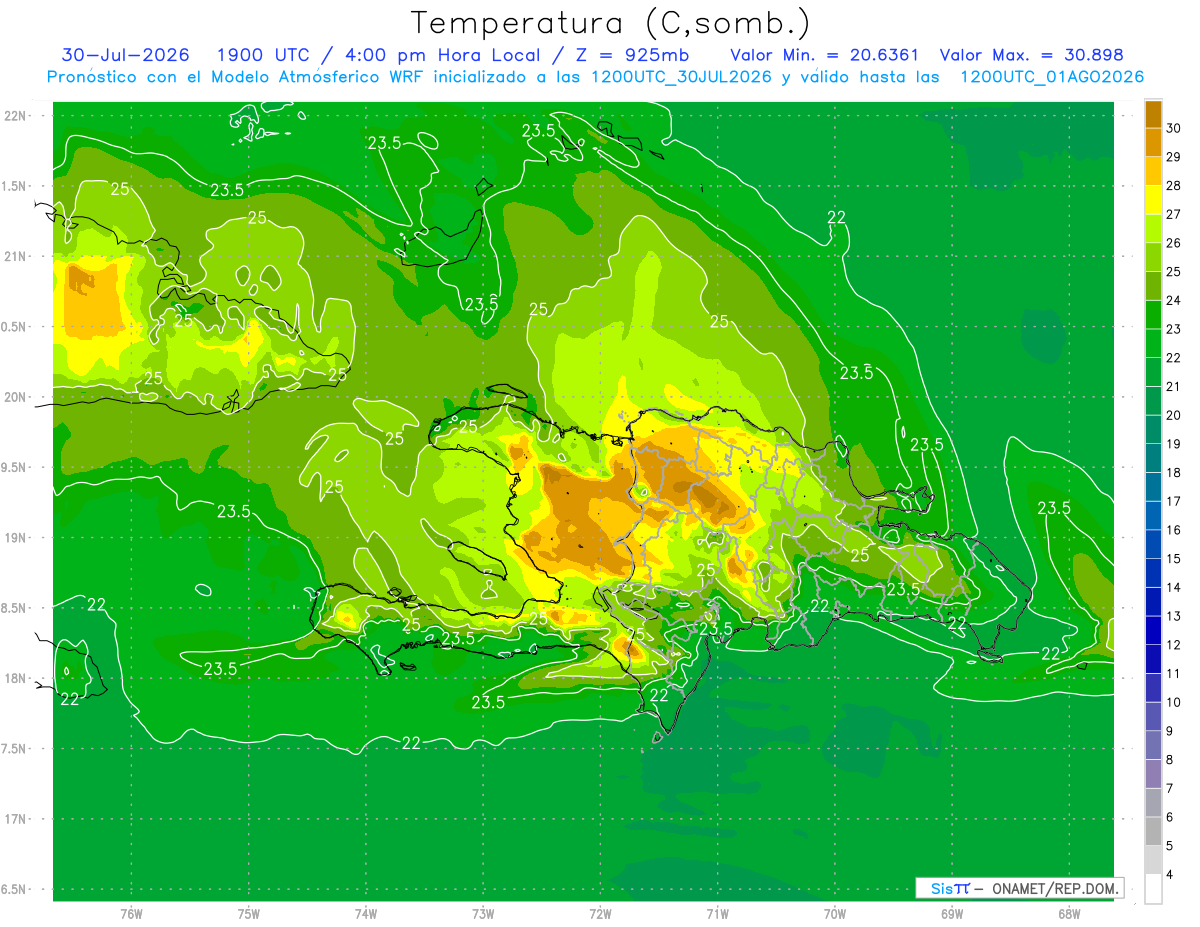Pick the orange band between 29 and 30

coord(1153,142)
